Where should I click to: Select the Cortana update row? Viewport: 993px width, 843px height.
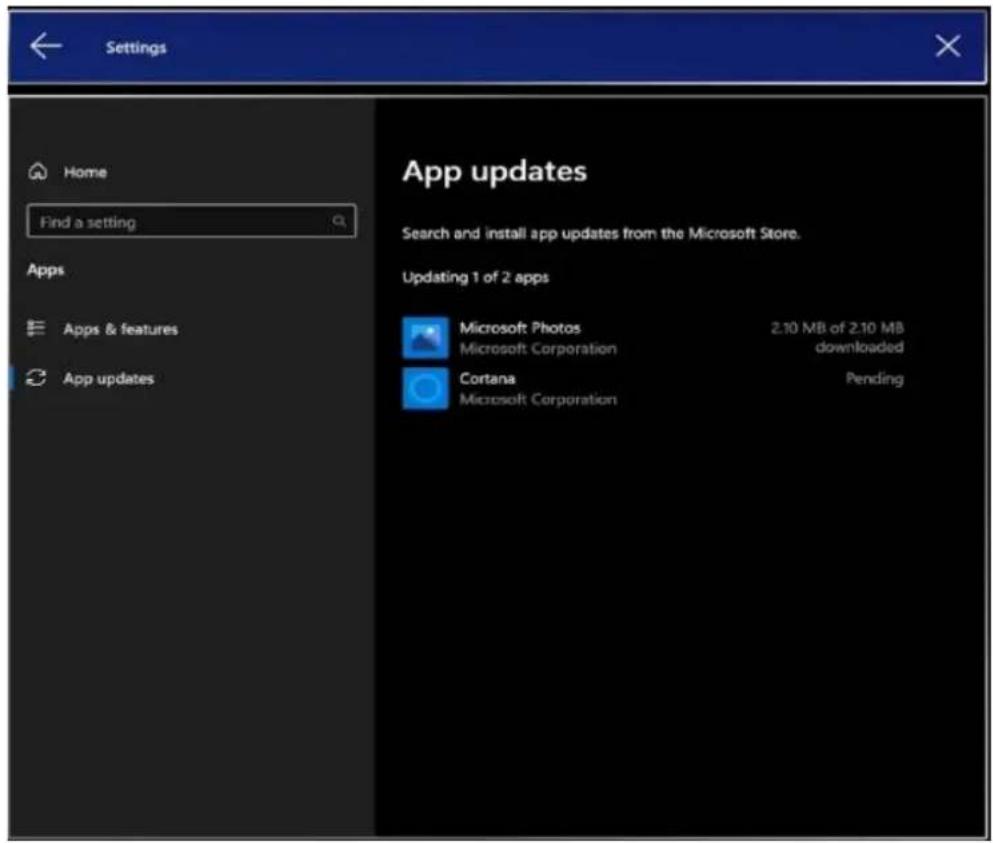tap(653, 388)
